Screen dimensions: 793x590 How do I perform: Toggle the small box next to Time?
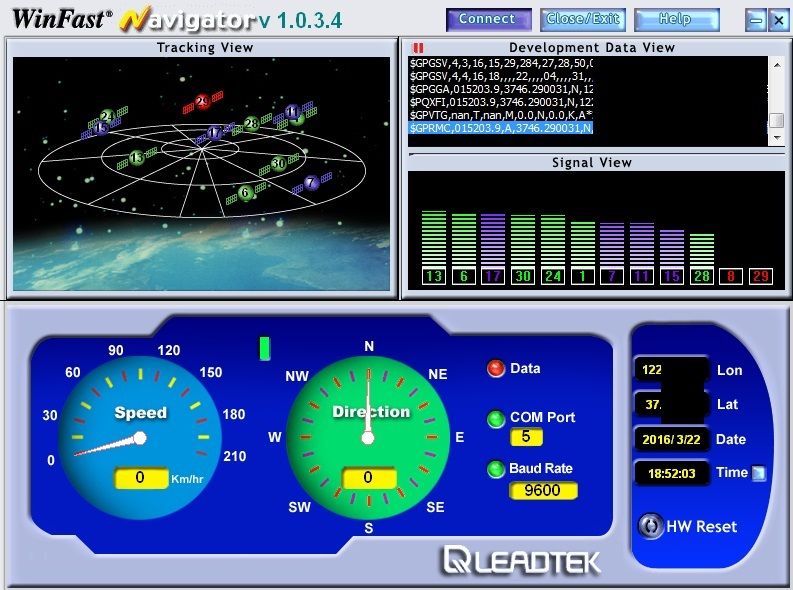(759, 473)
